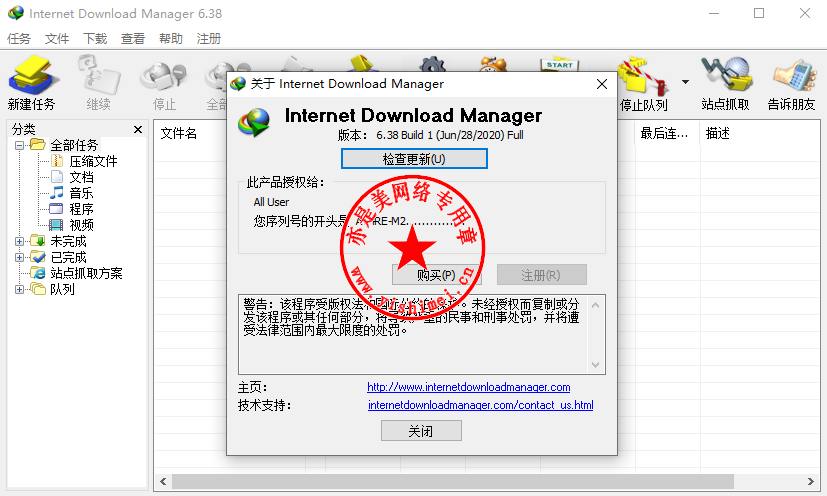Click the File Name (文件名) column header

click(x=178, y=133)
